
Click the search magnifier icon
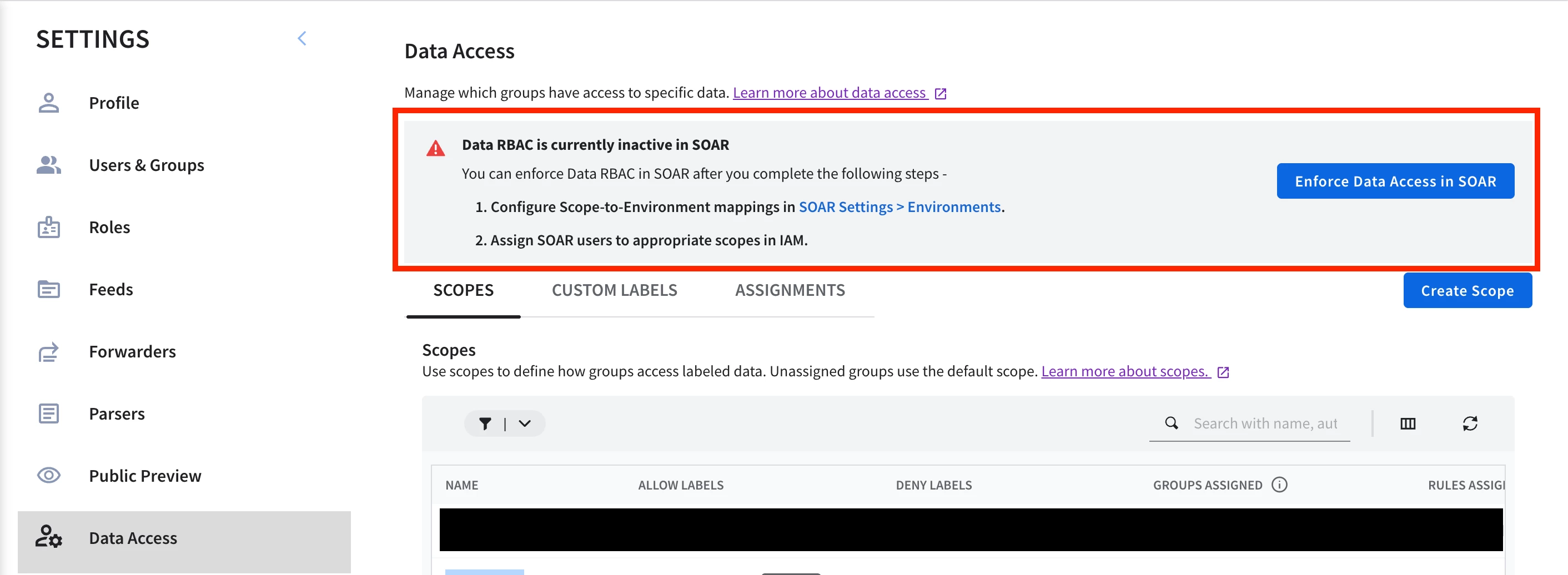click(x=1171, y=423)
